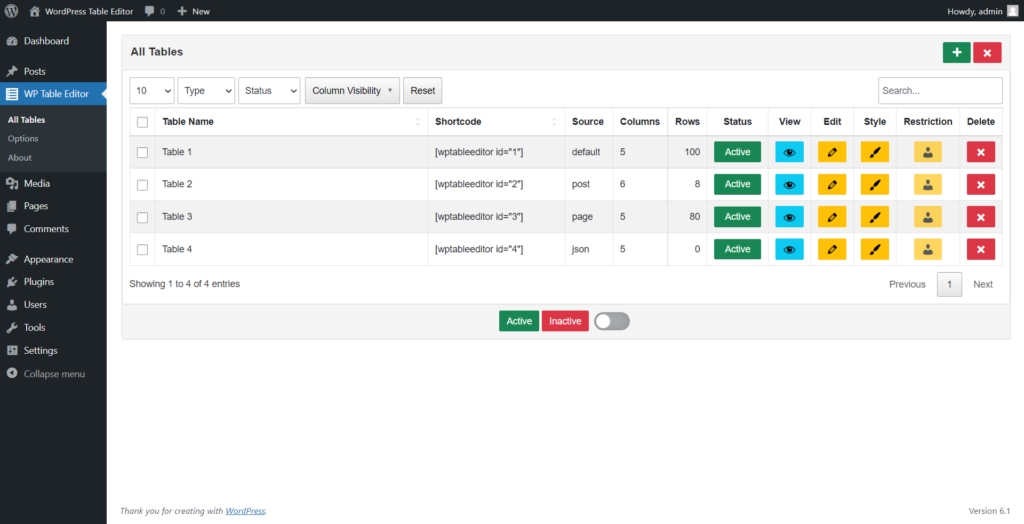This screenshot has width=1024, height=524.
Task: Toggle Active status of Table 1
Action: (737, 152)
